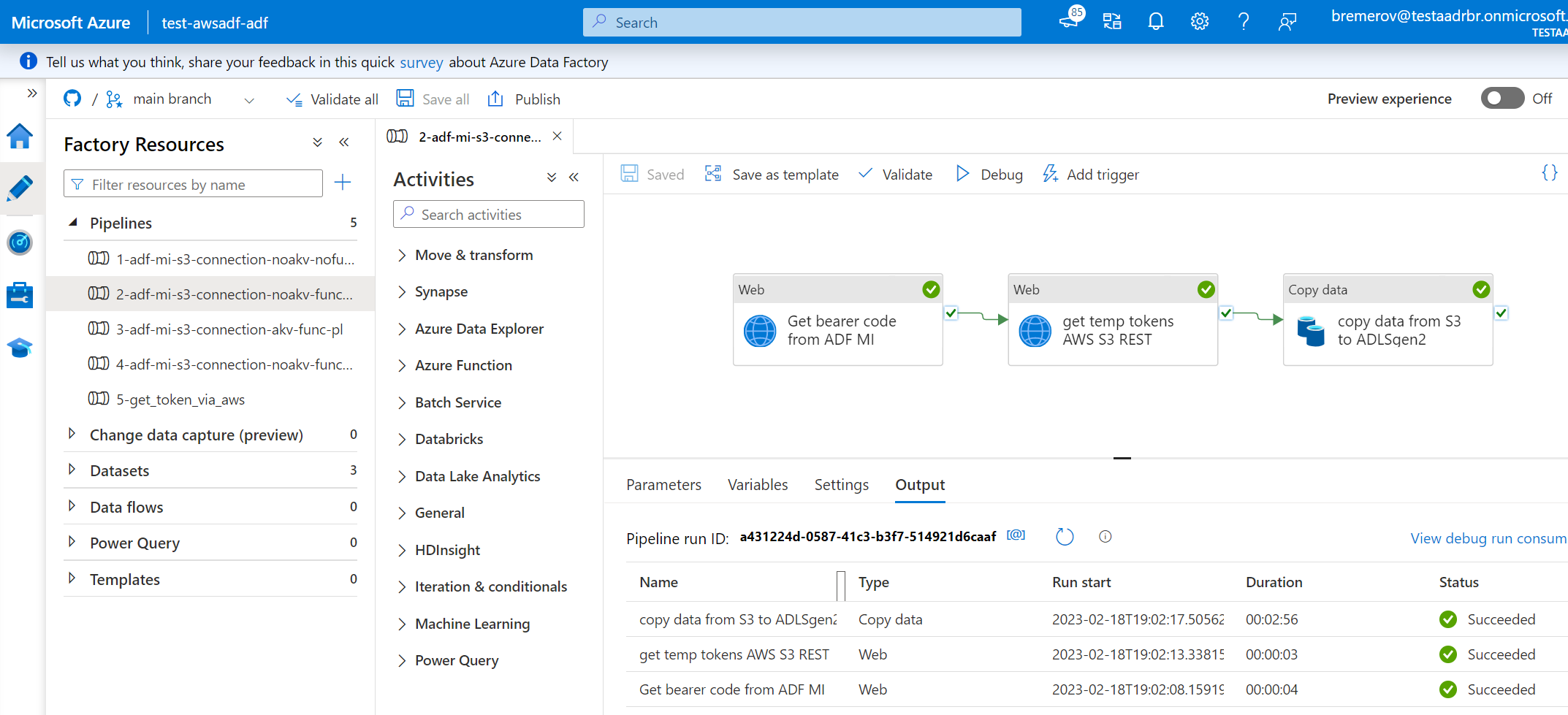Click the notifications bell icon

[1155, 22]
